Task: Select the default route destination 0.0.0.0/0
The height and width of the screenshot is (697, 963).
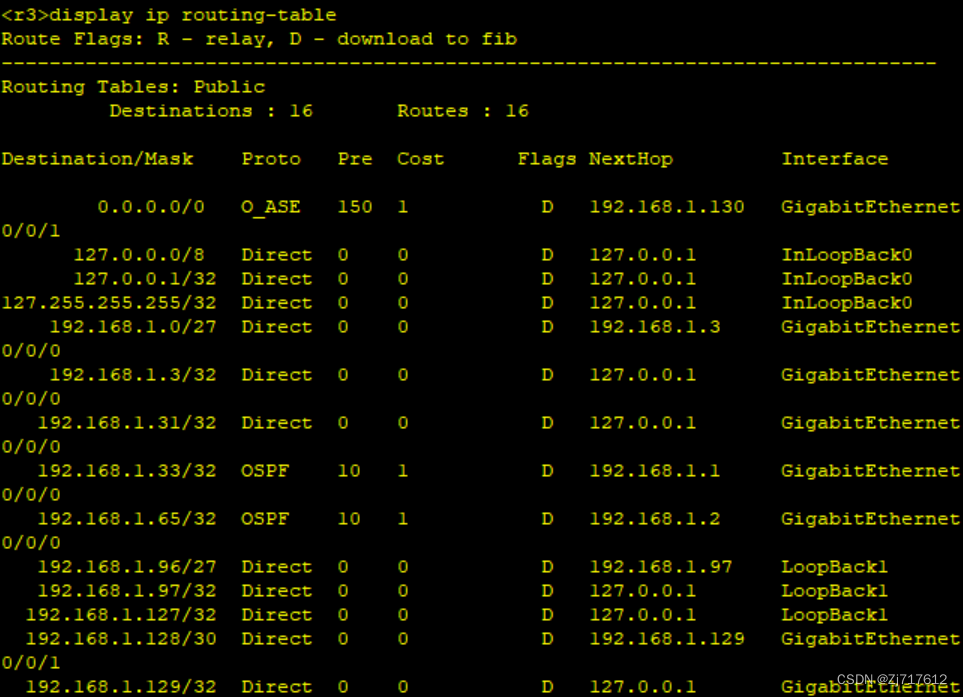Action: 151,207
